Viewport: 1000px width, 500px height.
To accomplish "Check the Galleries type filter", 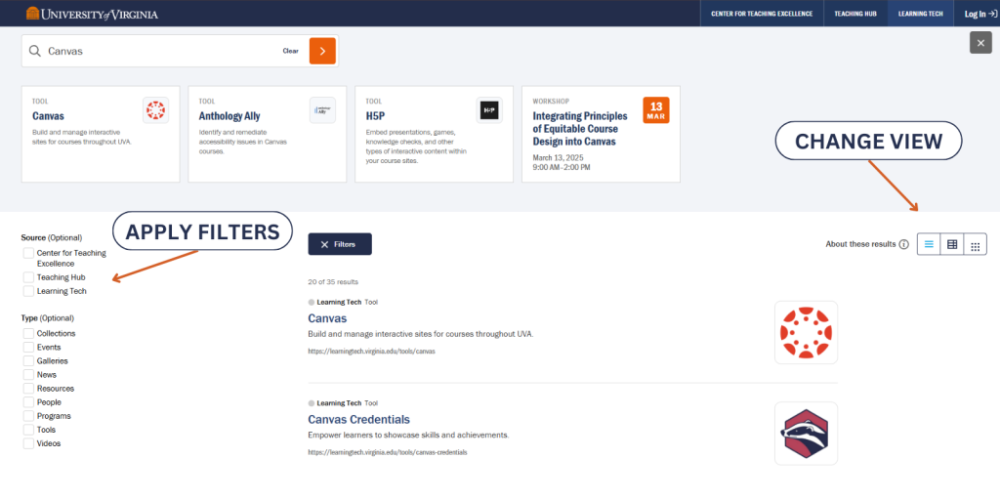I will pyautogui.click(x=29, y=361).
